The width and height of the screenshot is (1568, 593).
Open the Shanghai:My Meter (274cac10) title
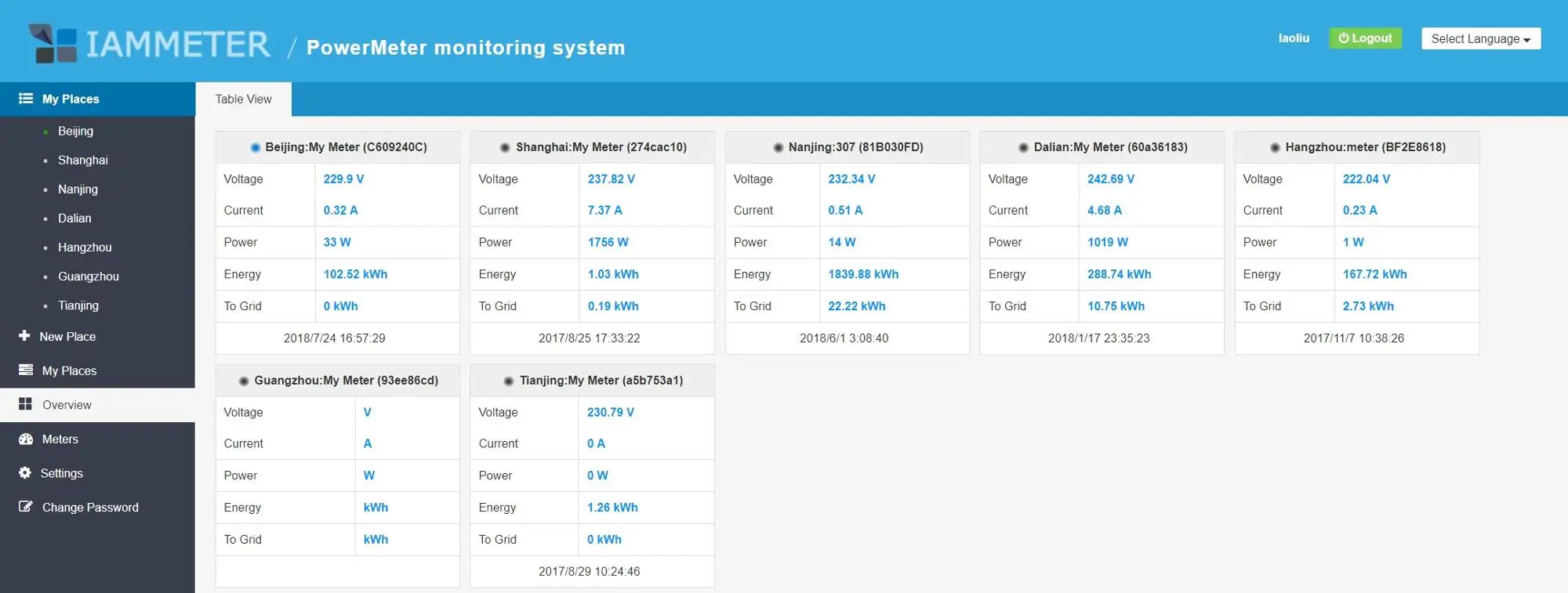click(601, 147)
